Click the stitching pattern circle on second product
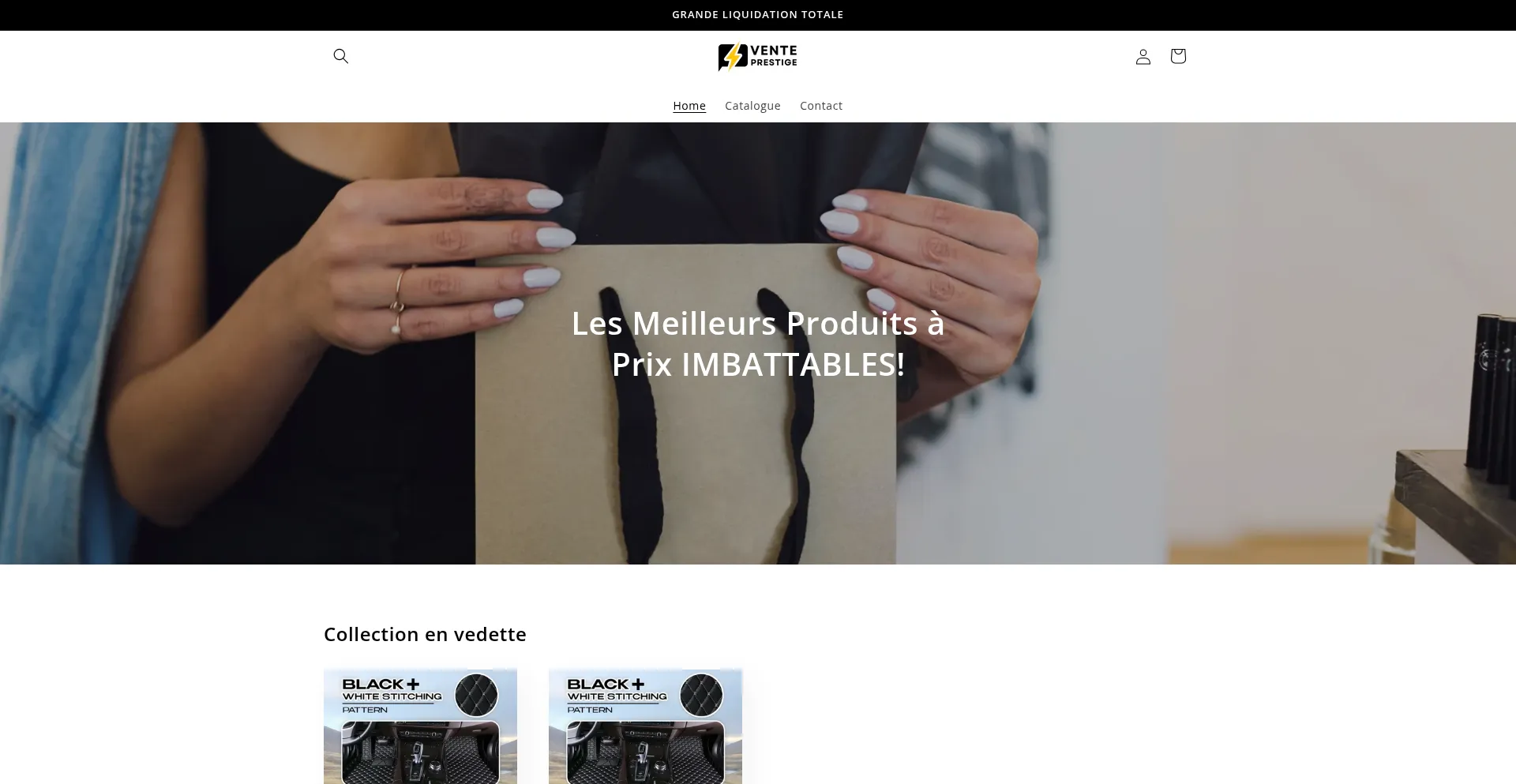Image resolution: width=1516 pixels, height=784 pixels. tap(701, 696)
